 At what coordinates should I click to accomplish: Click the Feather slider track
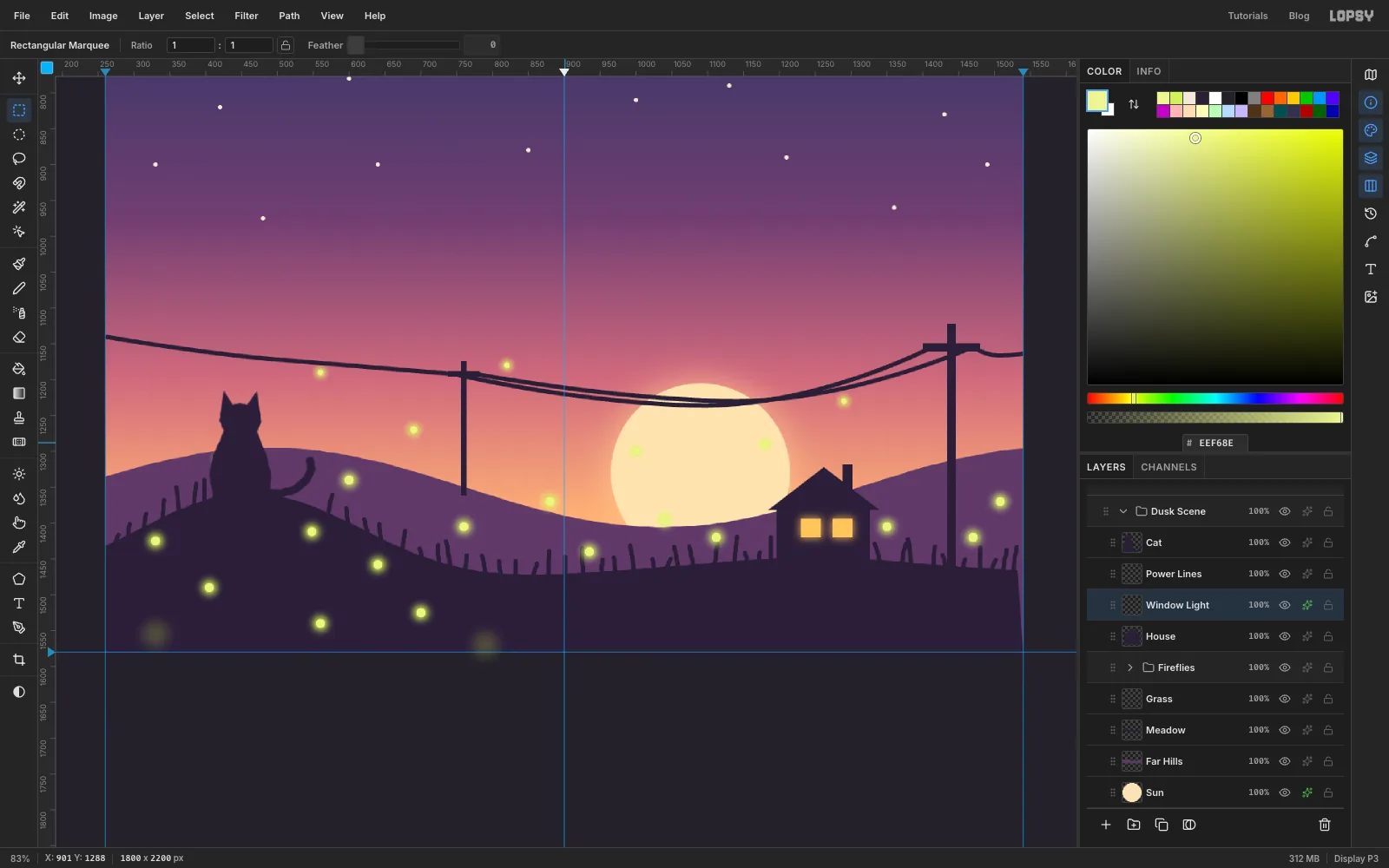point(404,45)
